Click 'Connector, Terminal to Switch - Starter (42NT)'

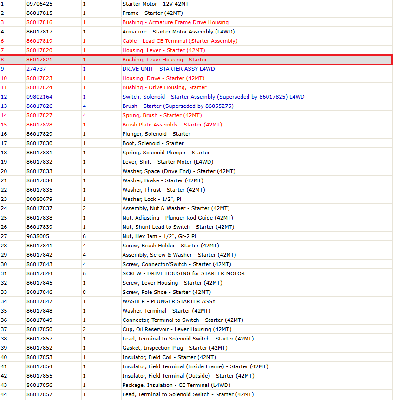point(183,320)
